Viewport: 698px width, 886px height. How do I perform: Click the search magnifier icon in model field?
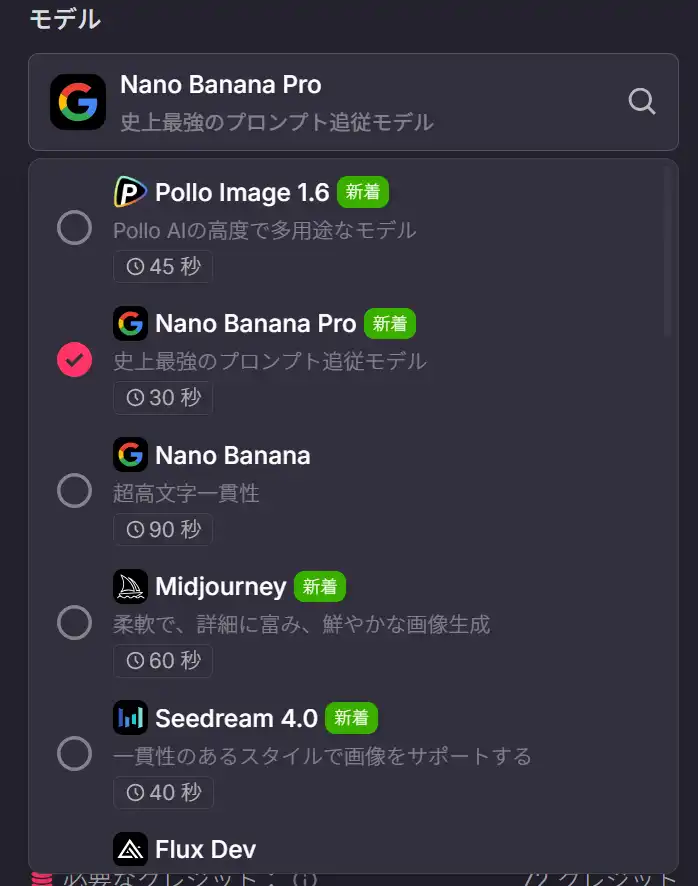641,102
